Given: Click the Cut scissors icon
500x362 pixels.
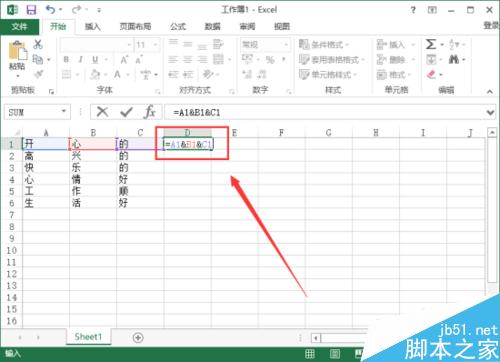Looking at the screenshot, I should [x=38, y=44].
